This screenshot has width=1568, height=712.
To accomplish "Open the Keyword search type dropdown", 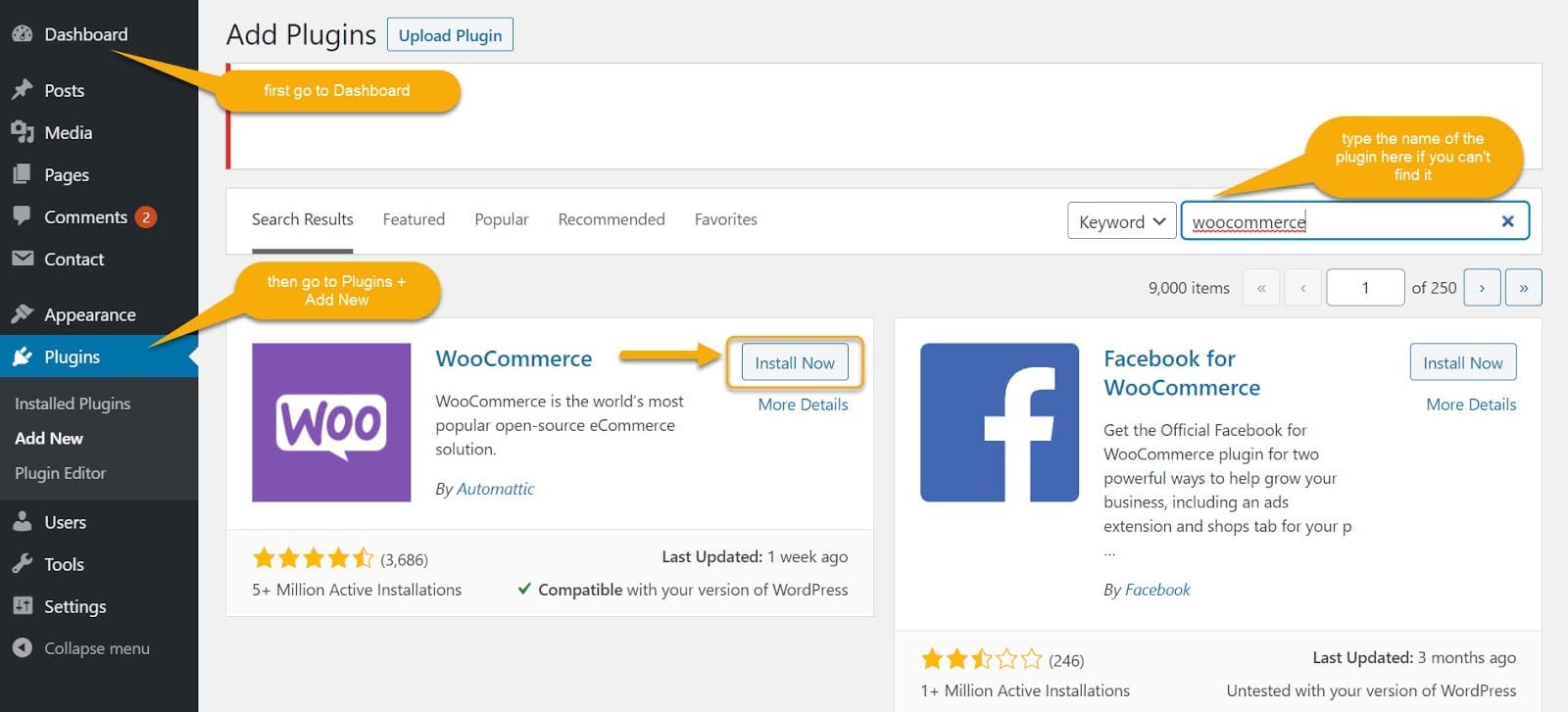I will pos(1121,221).
